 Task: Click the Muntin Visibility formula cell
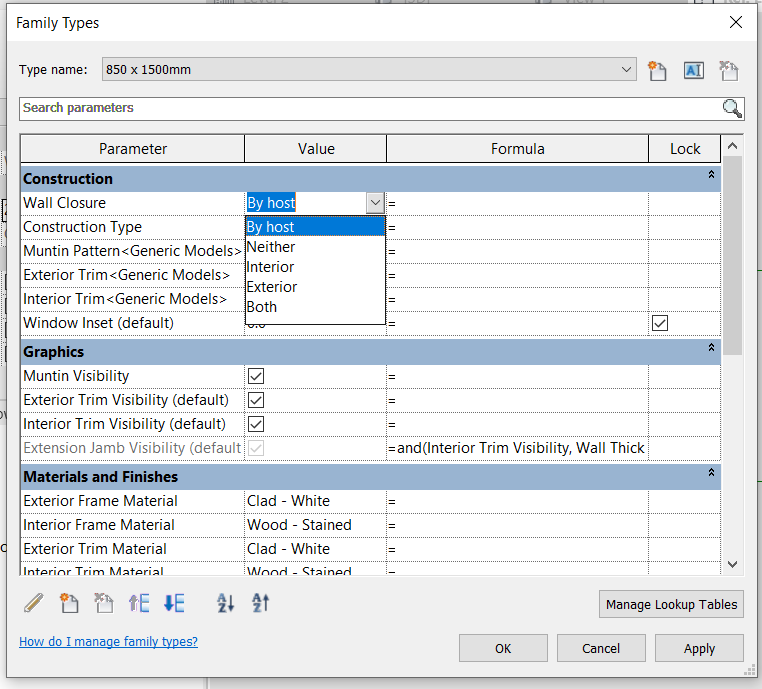[518, 376]
